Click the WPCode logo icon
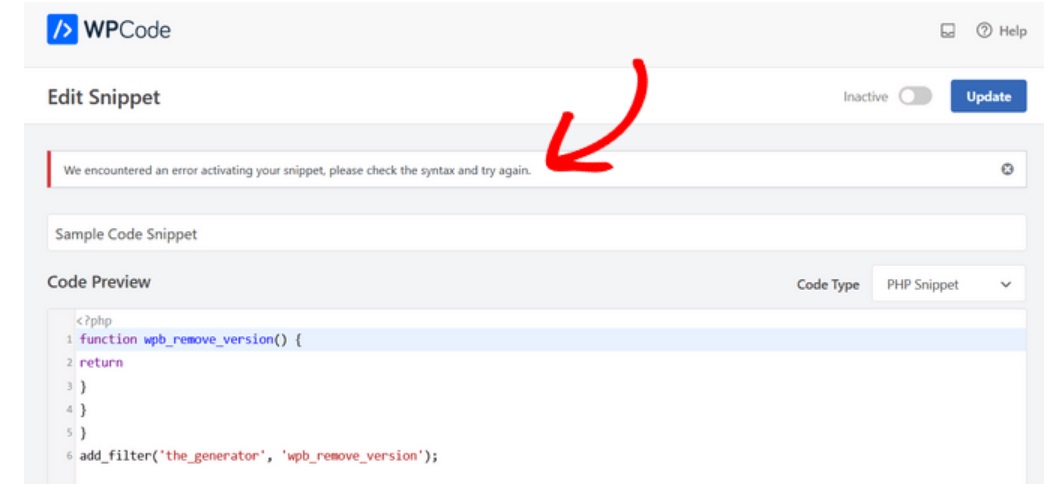The image size is (1051, 484). pos(62,30)
